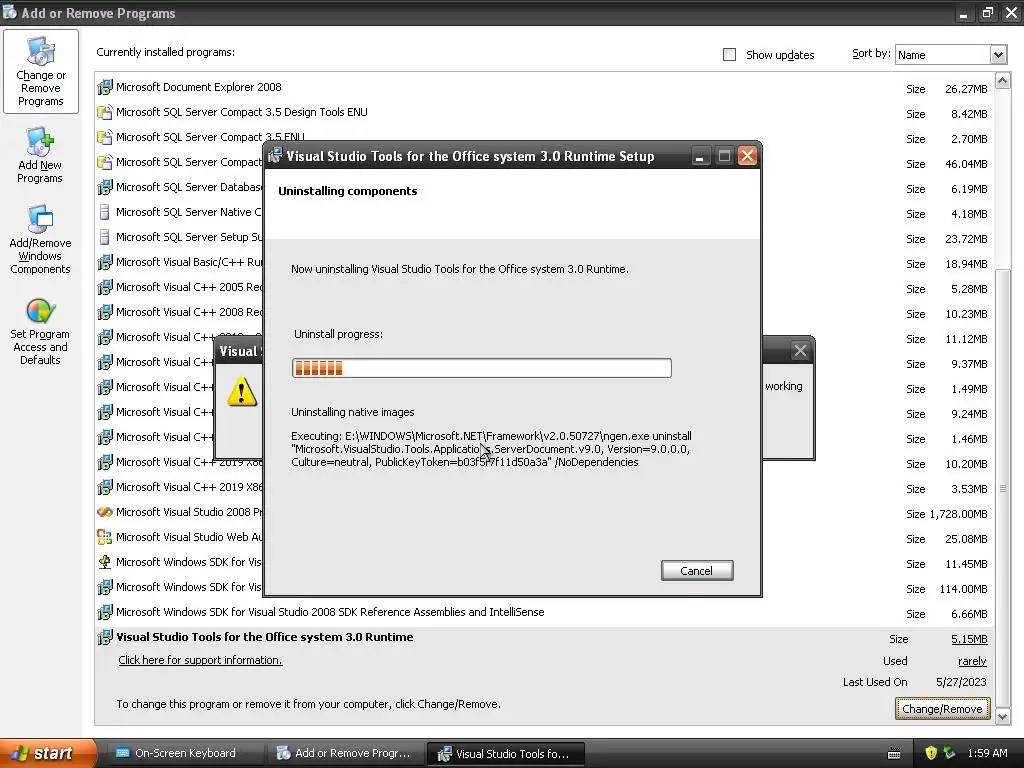Click icon of Microsoft SQL Server Native row
Image resolution: width=1024 pixels, height=768 pixels.
(104, 212)
